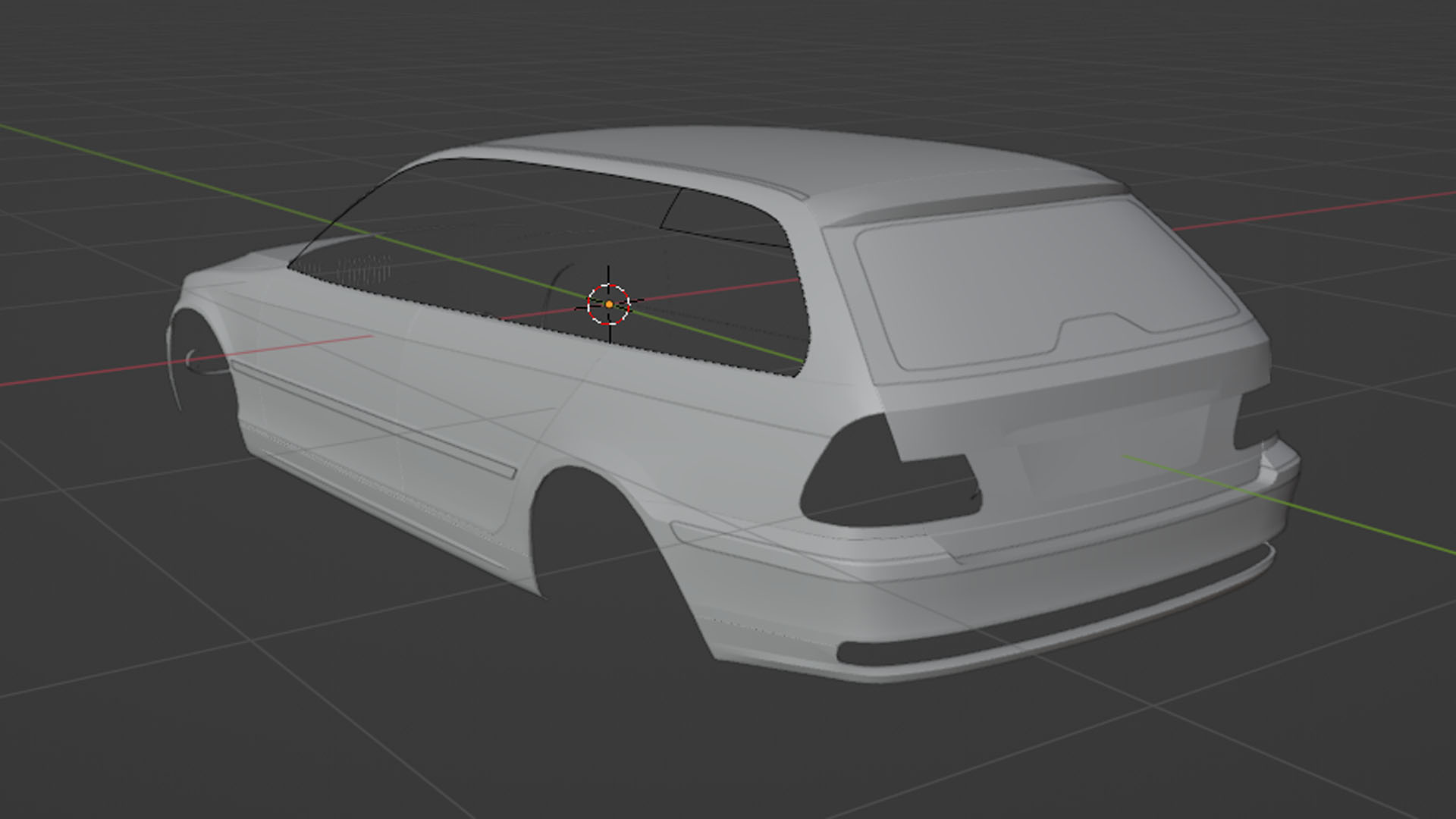Click the 3D cursor crosshair

[609, 304]
